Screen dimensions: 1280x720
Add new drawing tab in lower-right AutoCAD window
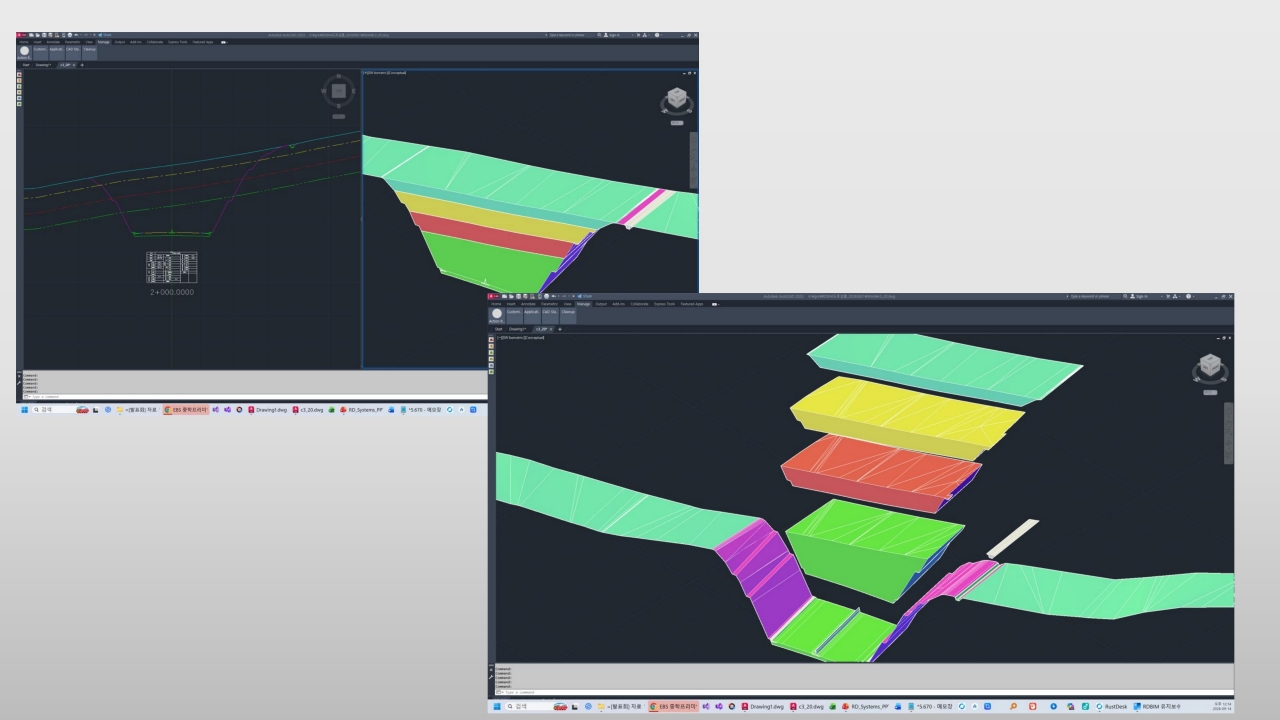[x=560, y=329]
